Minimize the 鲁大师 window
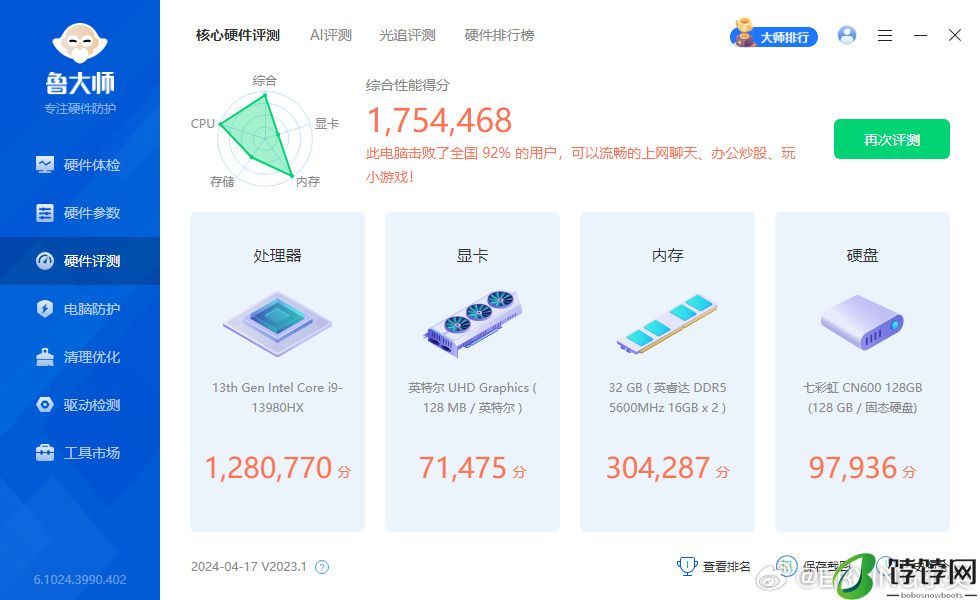Image resolution: width=980 pixels, height=600 pixels. click(920, 36)
